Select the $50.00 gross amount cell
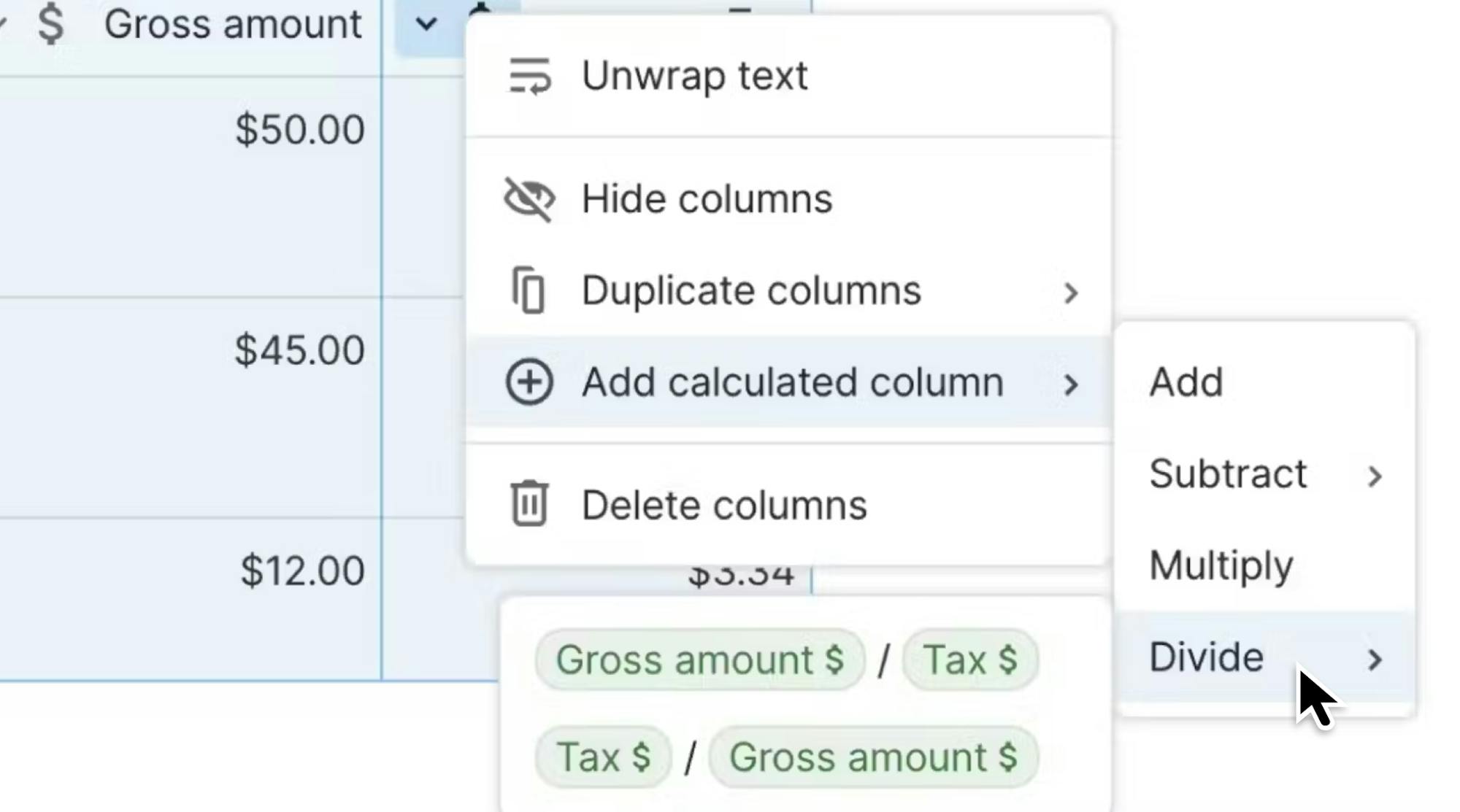The image size is (1460, 812). (299, 130)
